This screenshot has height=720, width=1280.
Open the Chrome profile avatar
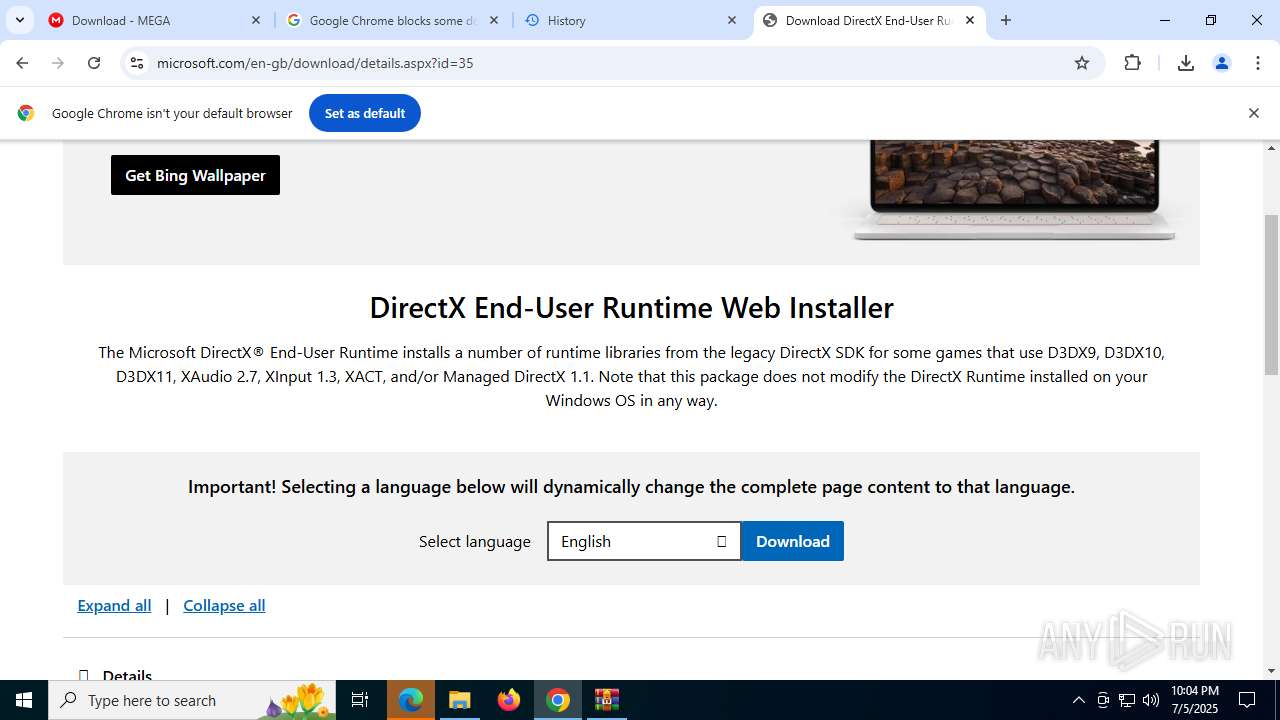[1222, 63]
